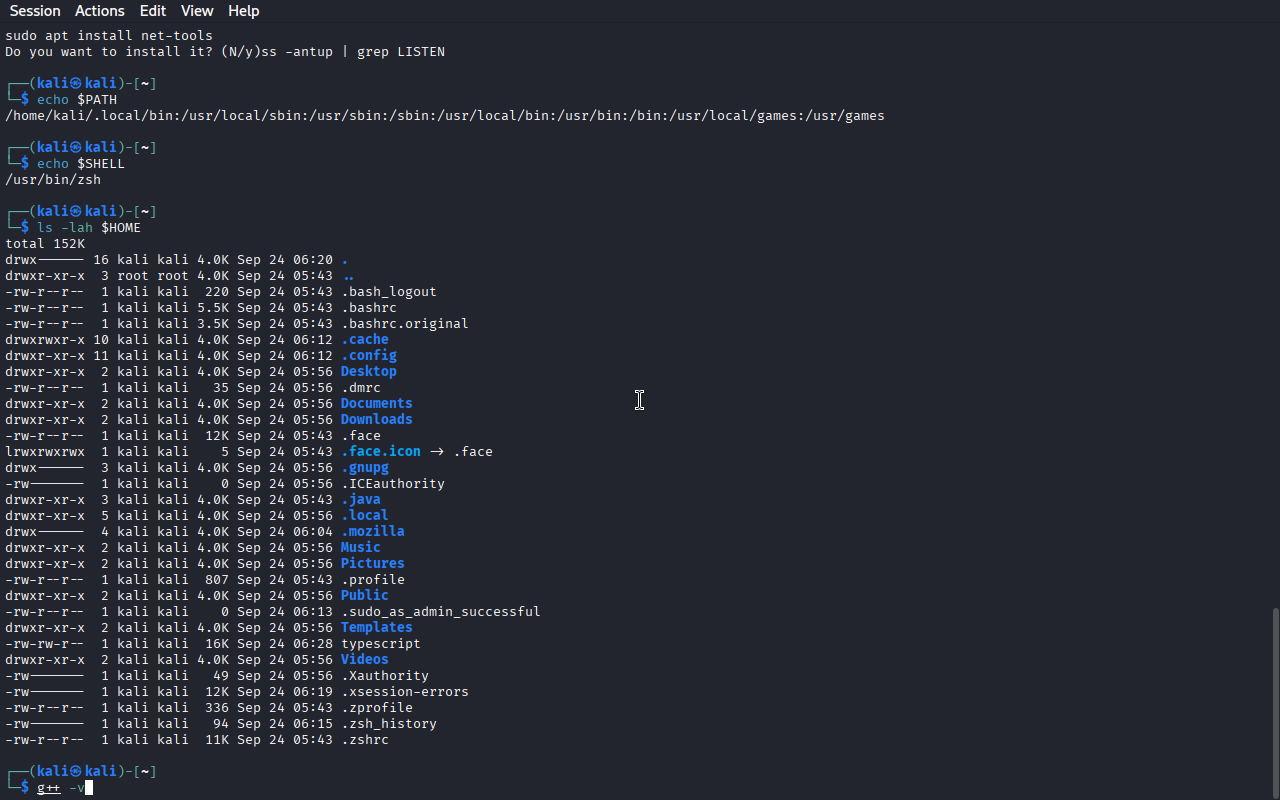Click the Downloads directory entry
Screen dimensions: 1280x800
376,420
